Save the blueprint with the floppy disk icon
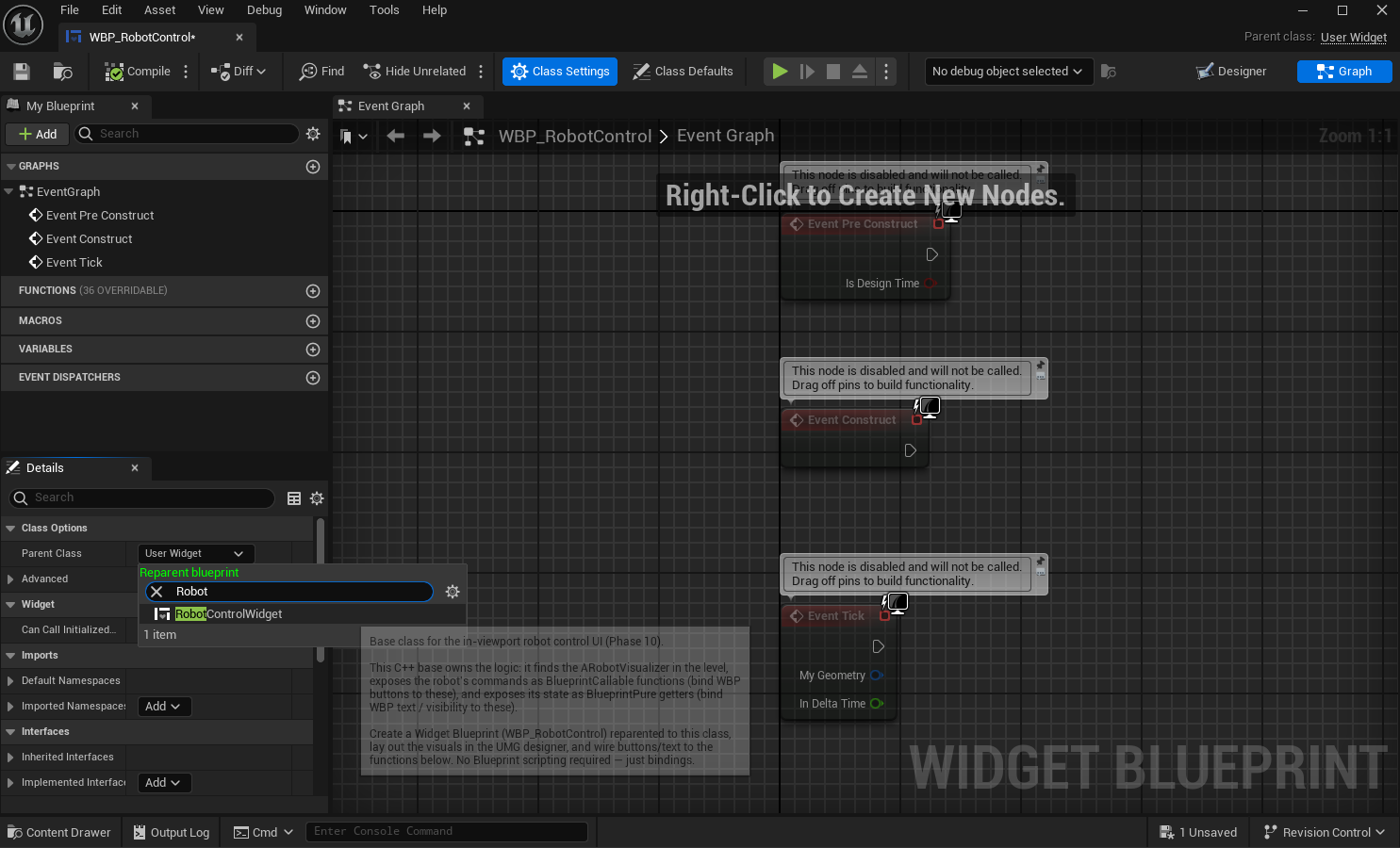Image resolution: width=1400 pixels, height=848 pixels. (22, 72)
